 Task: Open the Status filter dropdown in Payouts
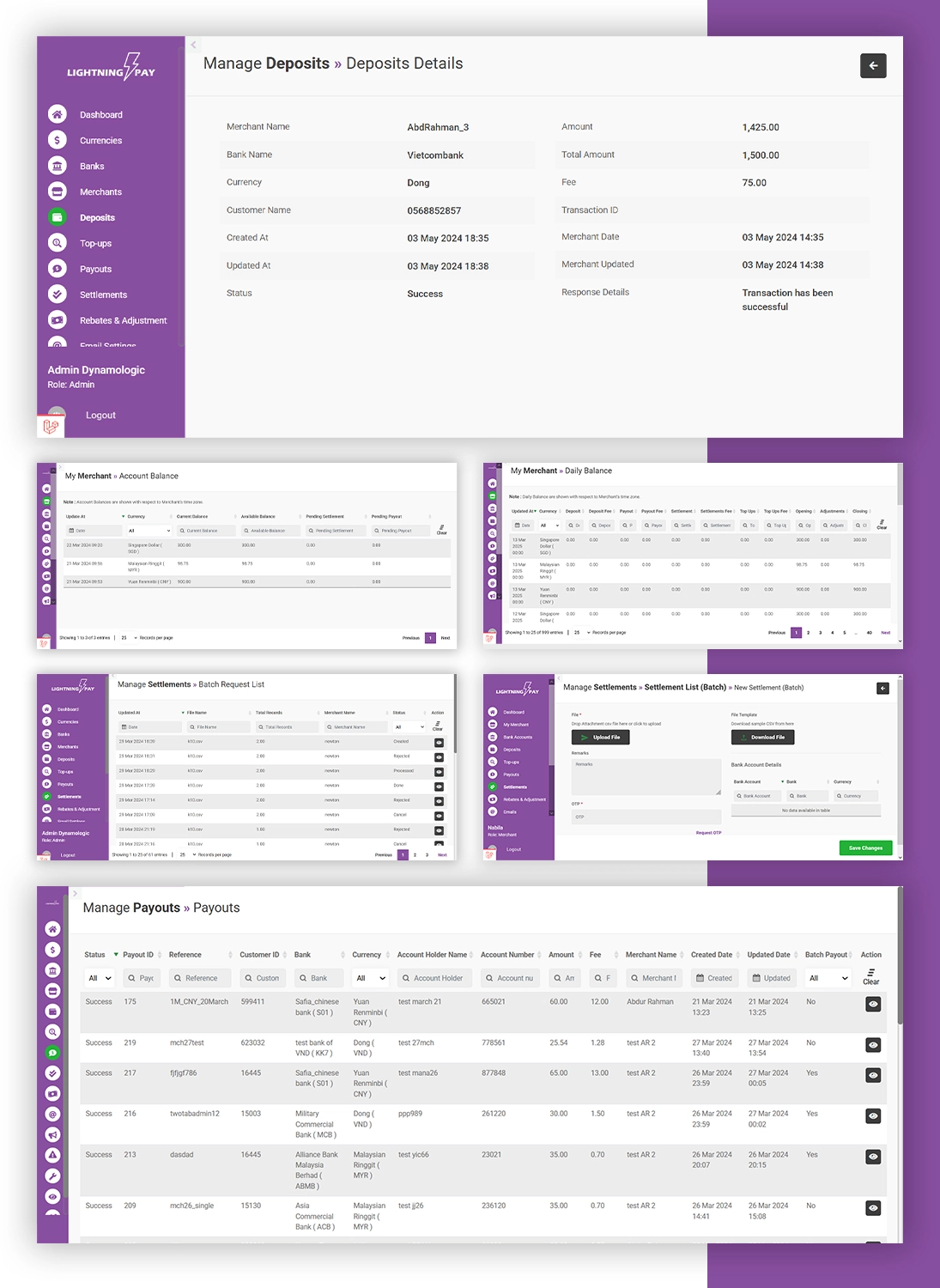[100, 978]
